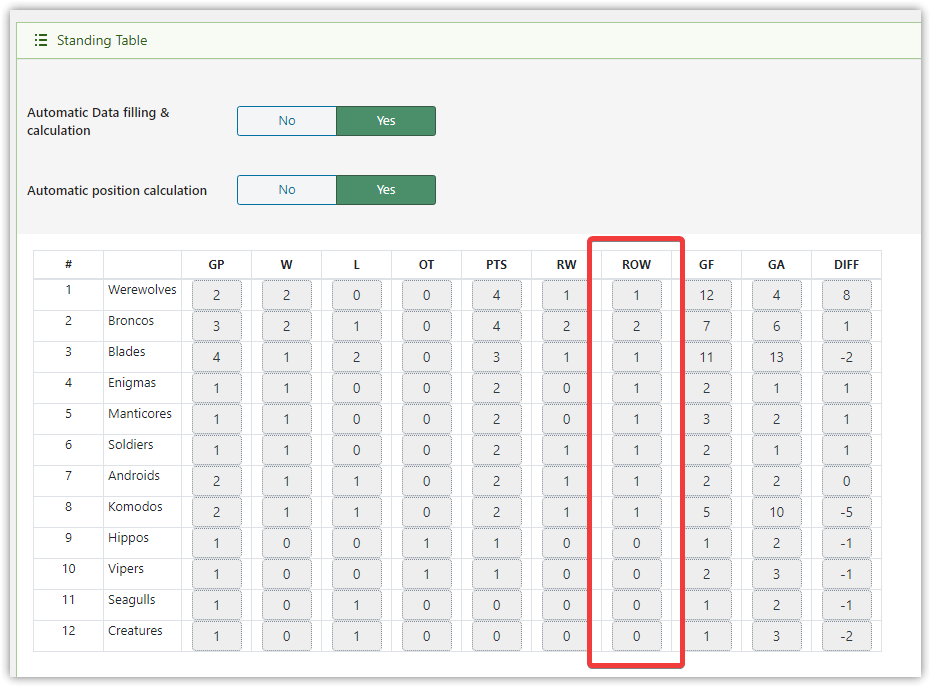Focus the PTS field for Hippos
The width and height of the screenshot is (931, 687).
(496, 543)
